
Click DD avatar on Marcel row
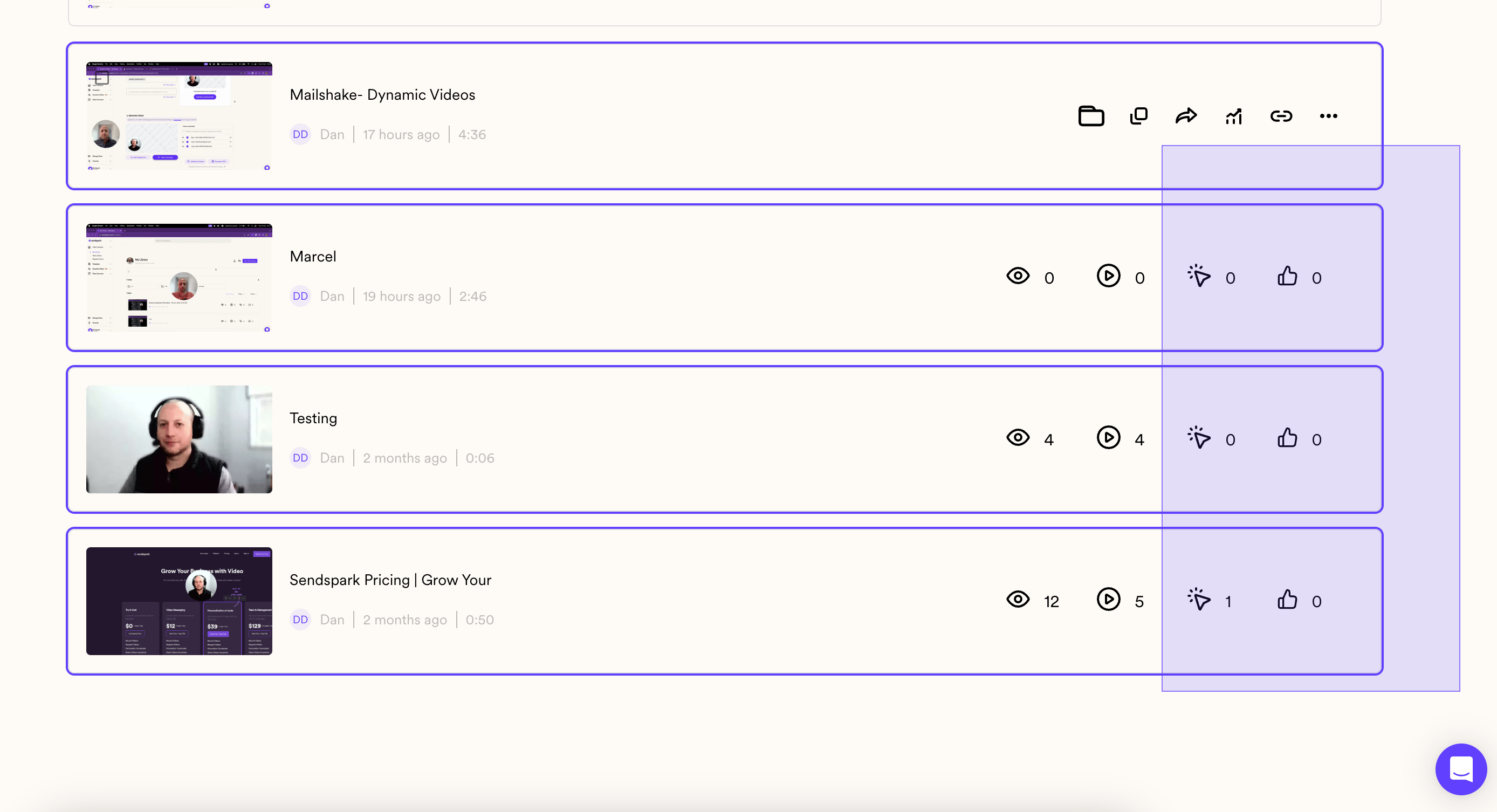(x=300, y=296)
